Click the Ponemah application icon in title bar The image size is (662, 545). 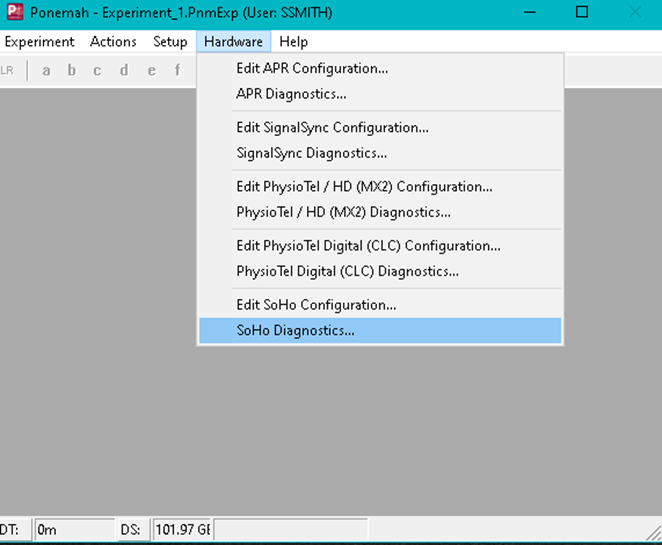coord(14,13)
